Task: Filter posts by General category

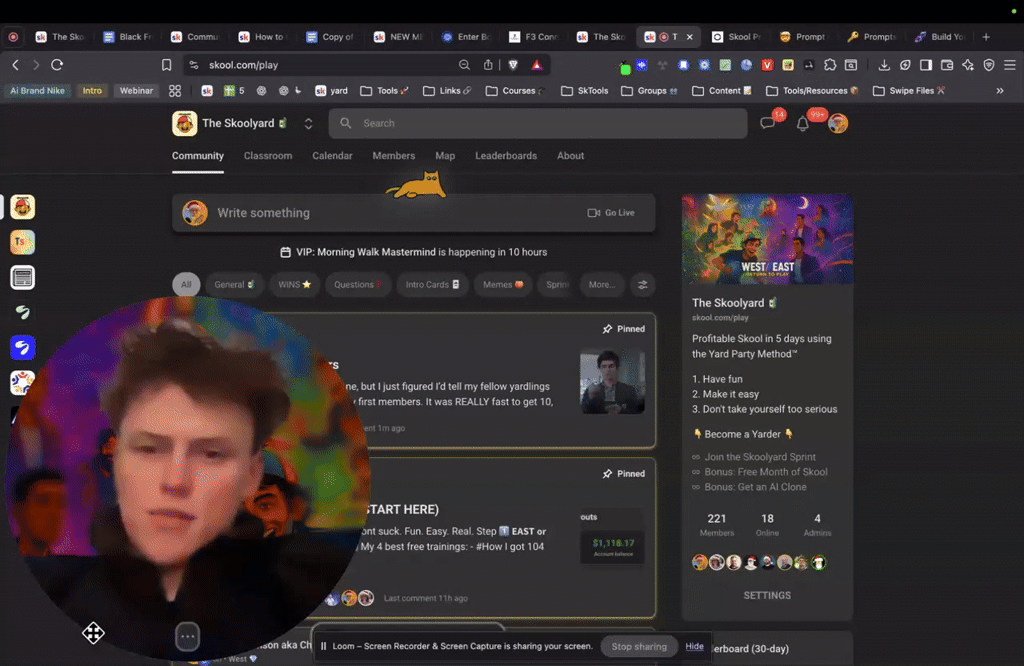Action: tap(234, 285)
